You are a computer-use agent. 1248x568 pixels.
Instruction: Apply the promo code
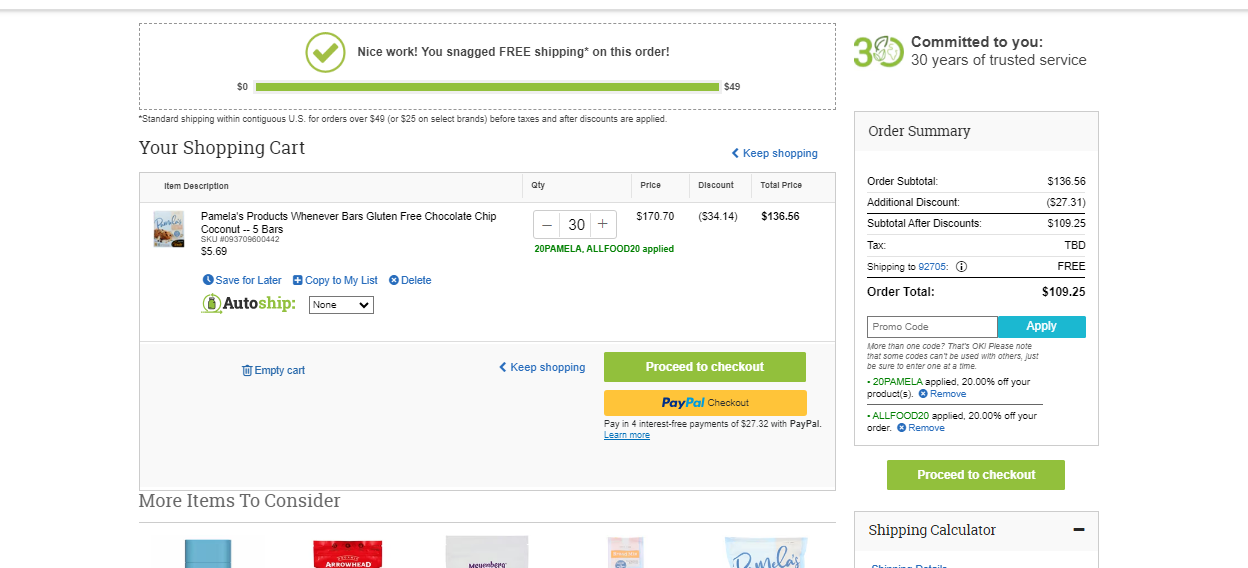pyautogui.click(x=1041, y=327)
